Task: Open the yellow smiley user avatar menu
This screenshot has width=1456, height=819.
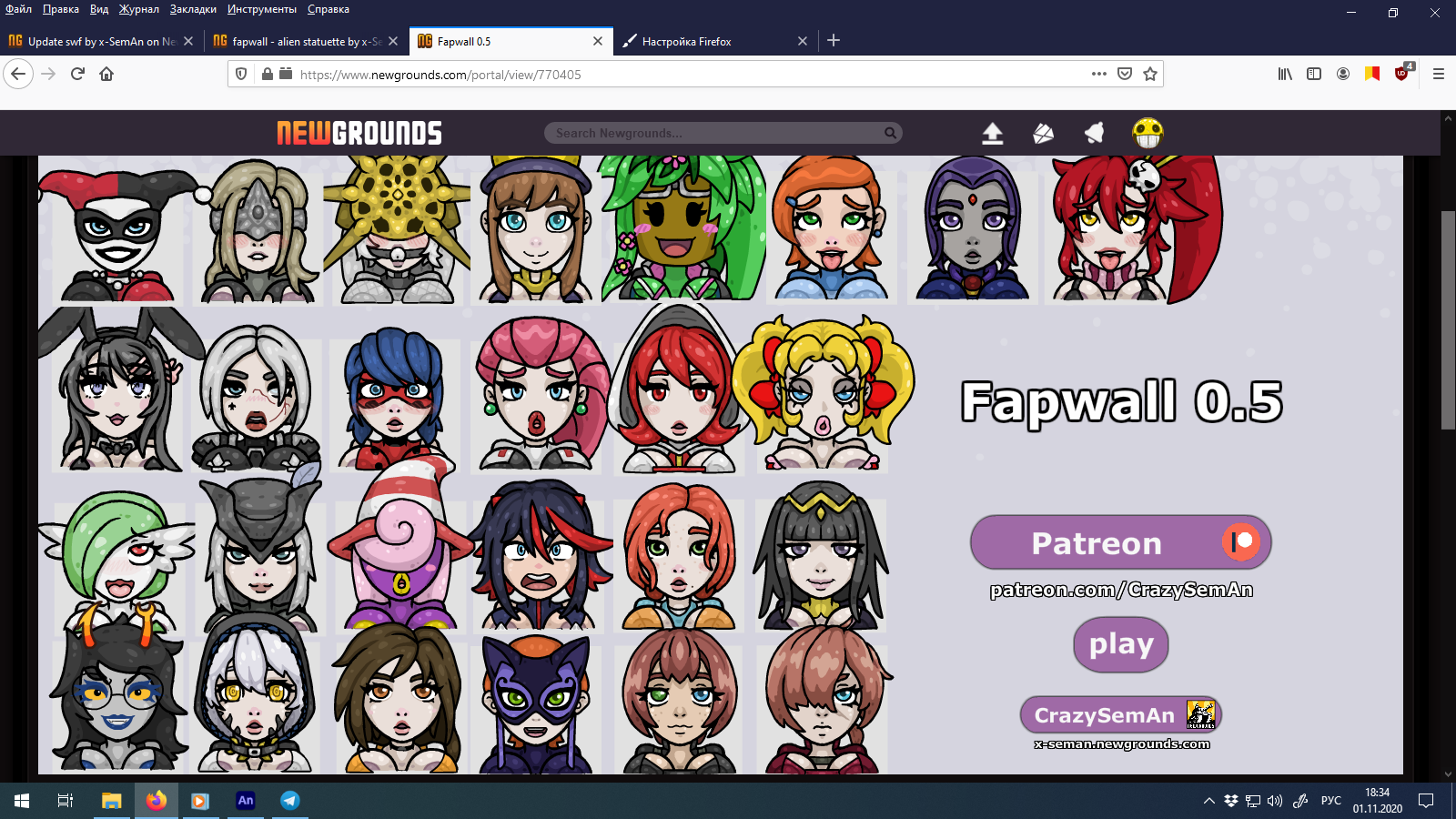Action: 1148,133
